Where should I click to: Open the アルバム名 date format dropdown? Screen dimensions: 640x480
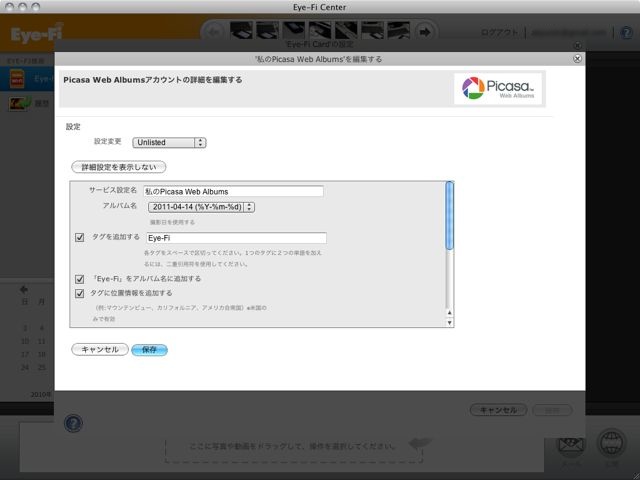coord(201,207)
